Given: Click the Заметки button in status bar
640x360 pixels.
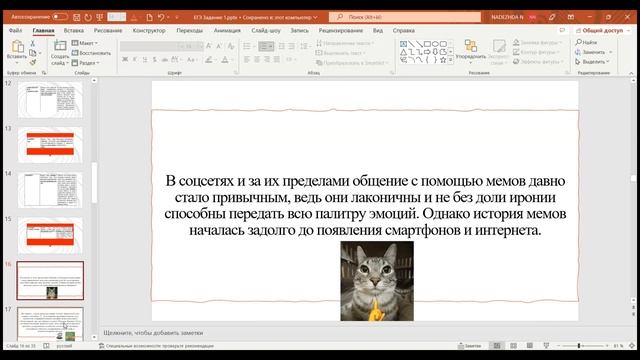Looking at the screenshot, I should 469,346.
